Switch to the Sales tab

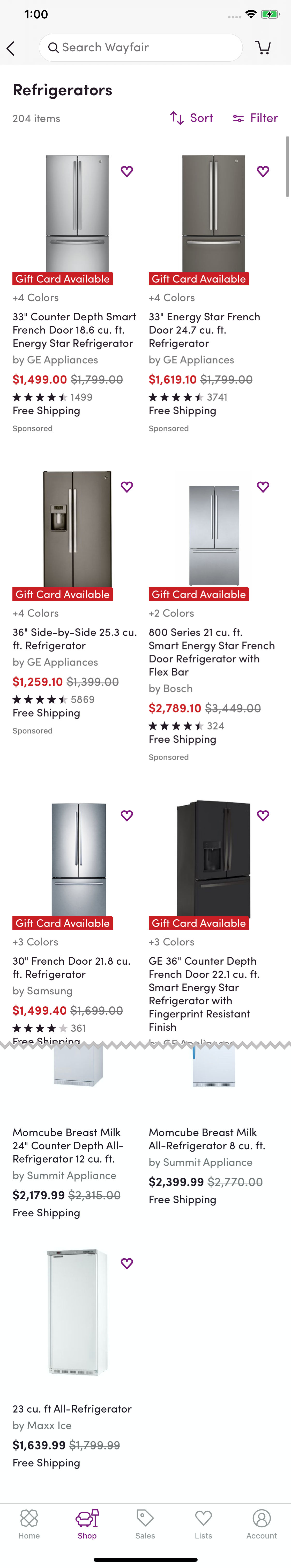click(145, 1523)
